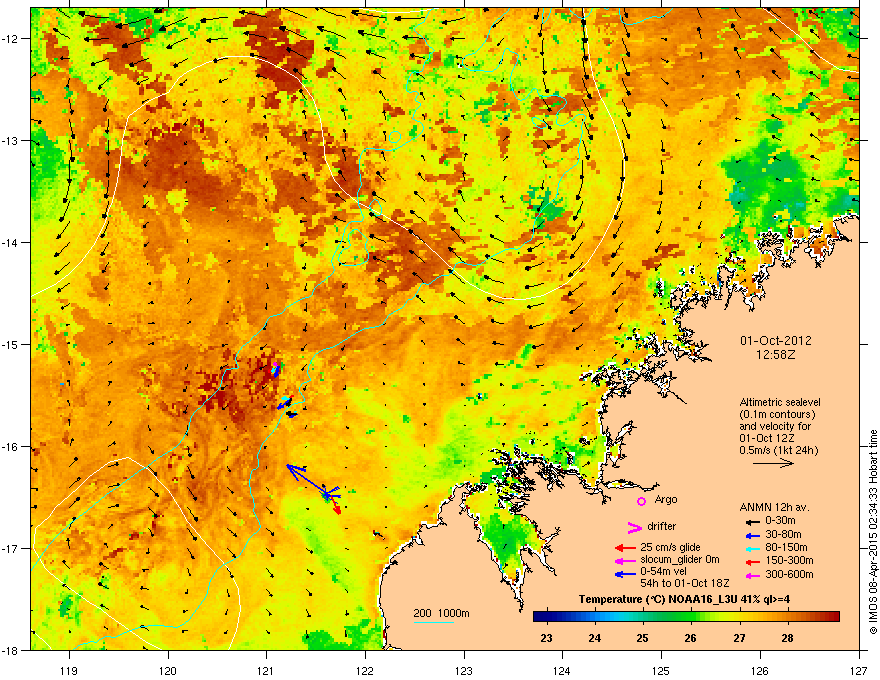Click the colorbar tick label 28
Screen dimensions: 880x680
pos(787,638)
